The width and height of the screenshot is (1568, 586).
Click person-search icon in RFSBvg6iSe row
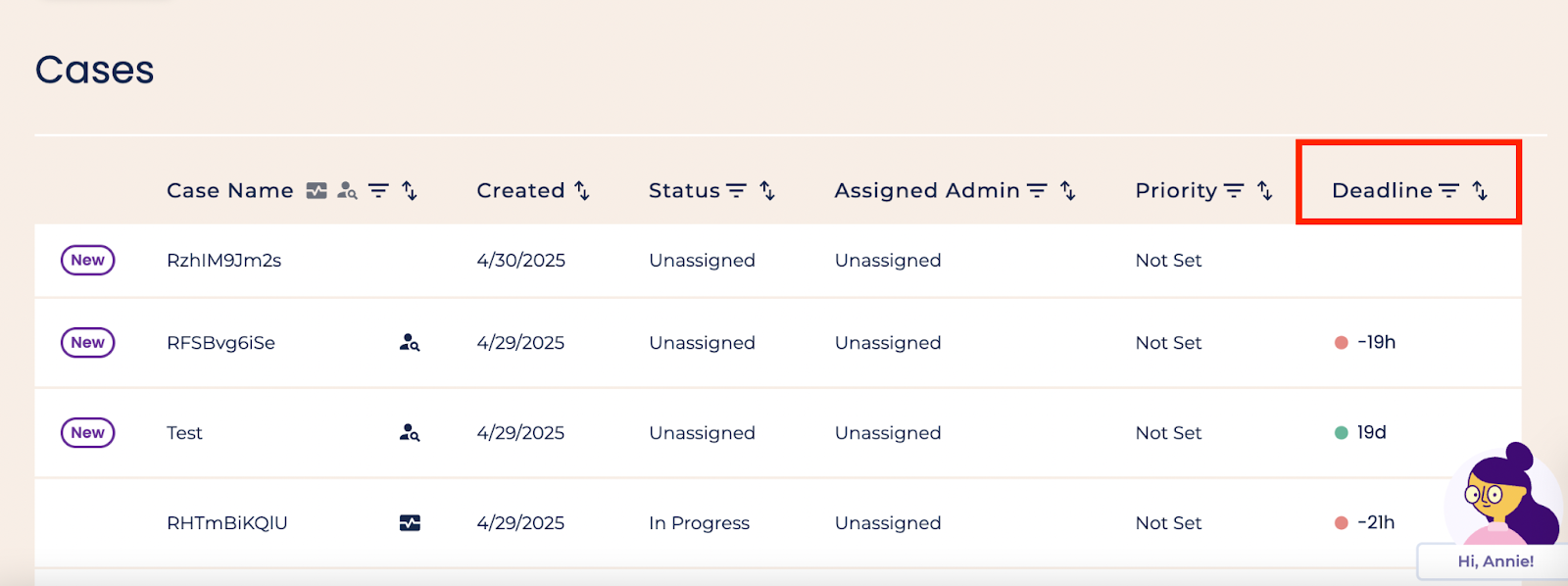pos(410,343)
